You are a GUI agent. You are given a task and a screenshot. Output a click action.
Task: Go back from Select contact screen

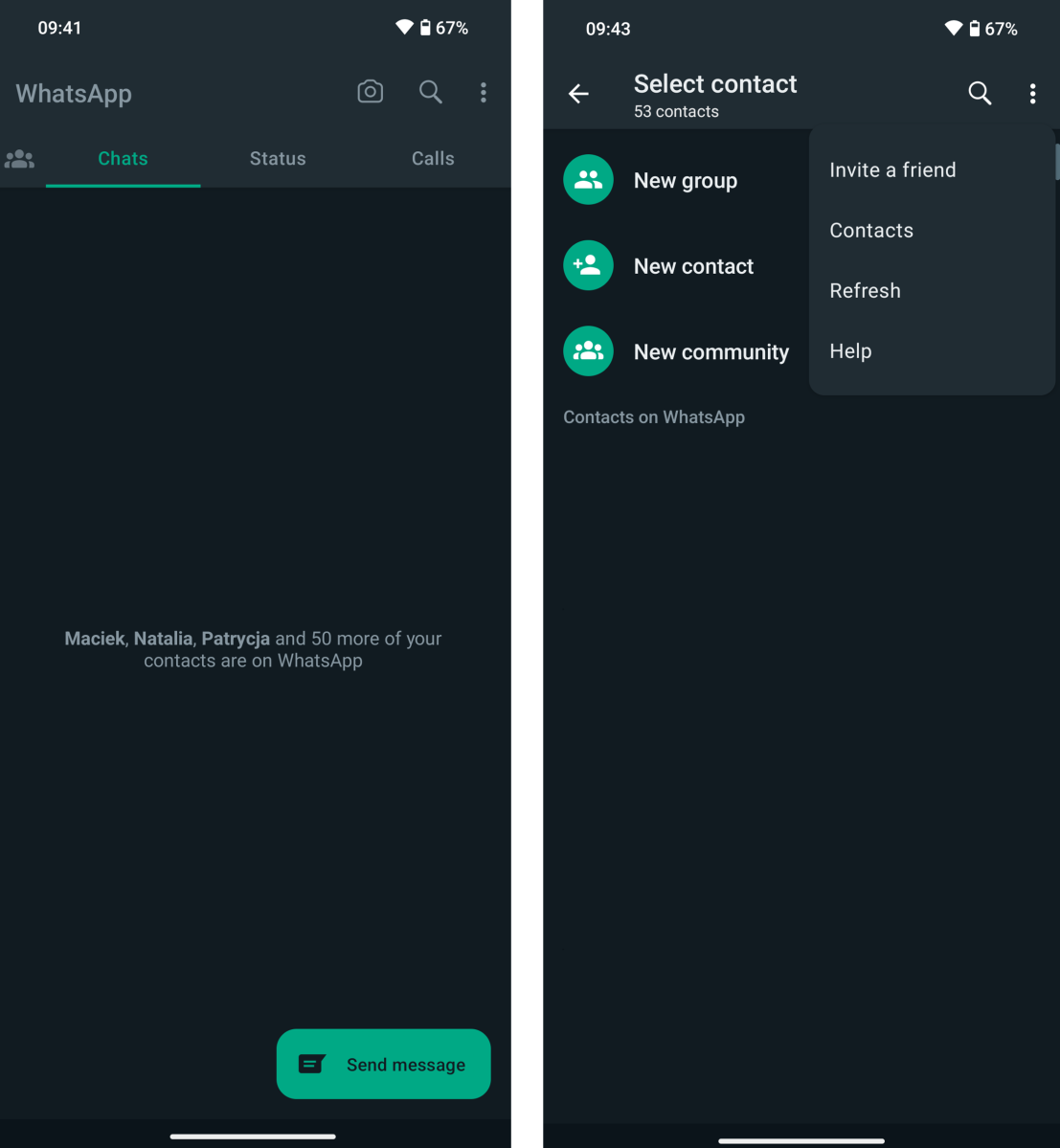click(x=578, y=94)
